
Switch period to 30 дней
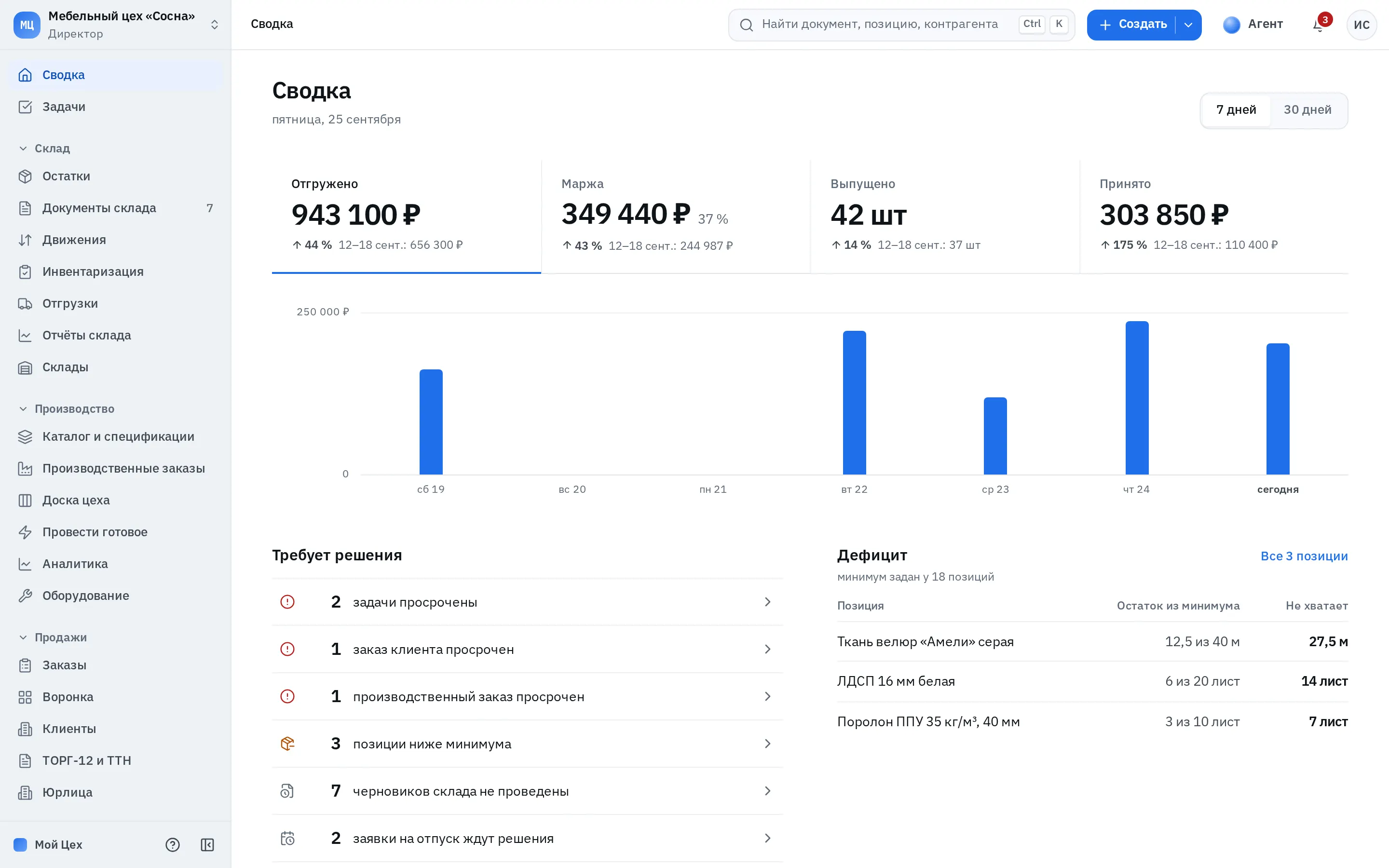[1307, 110]
